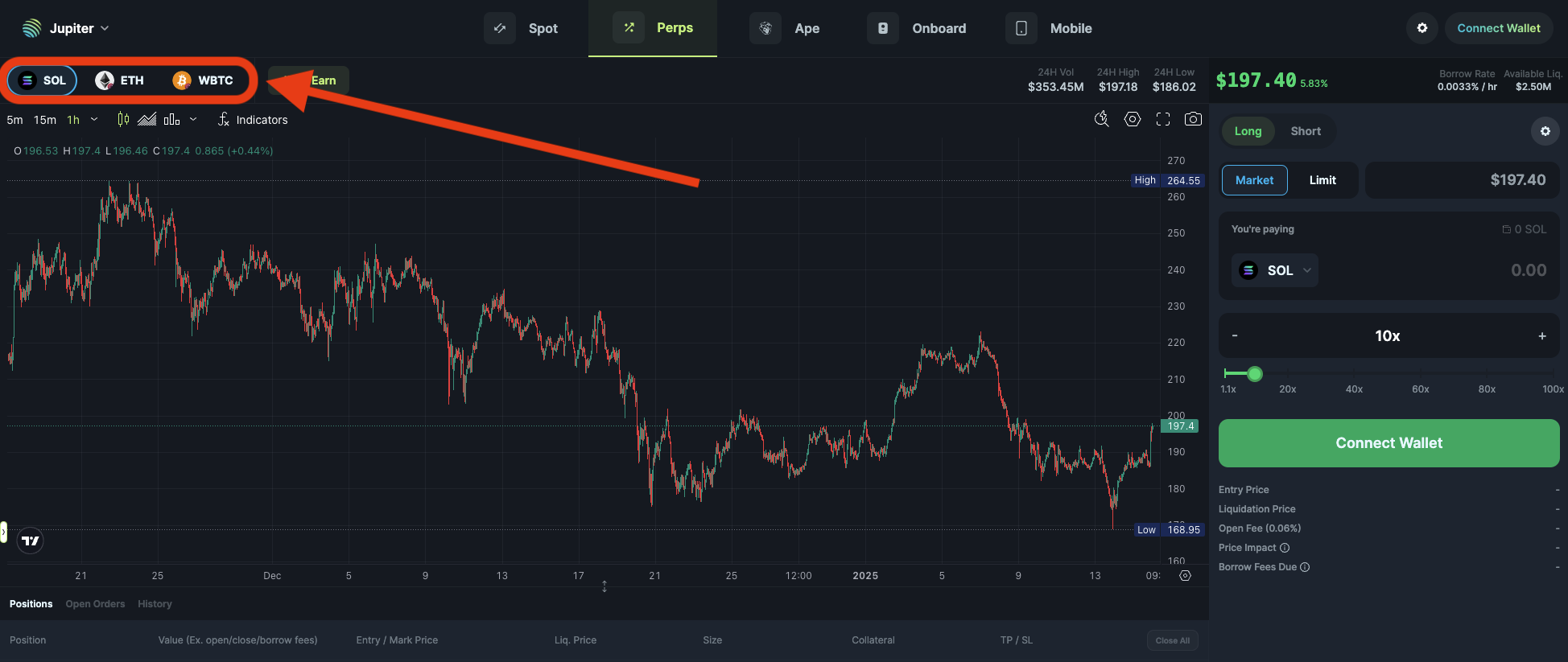This screenshot has width=1568, height=662.
Task: Select area chart style icon
Action: coord(147,119)
